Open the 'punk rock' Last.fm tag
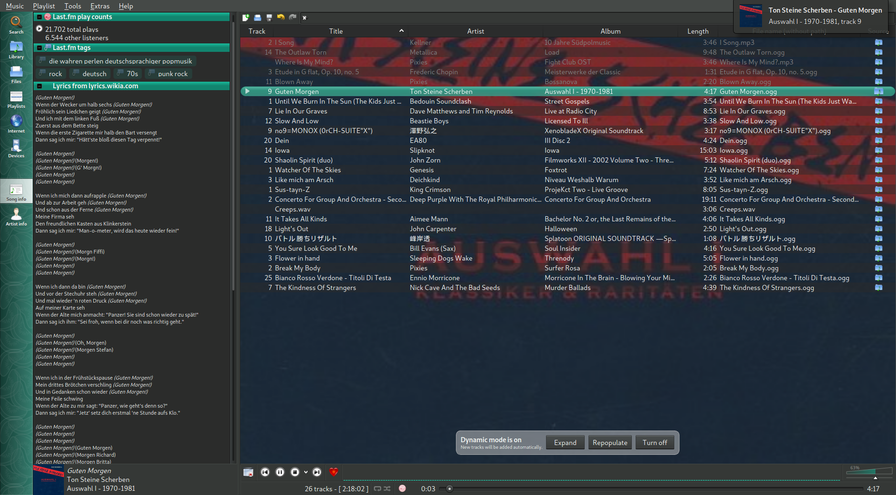This screenshot has width=896, height=495. point(168,74)
